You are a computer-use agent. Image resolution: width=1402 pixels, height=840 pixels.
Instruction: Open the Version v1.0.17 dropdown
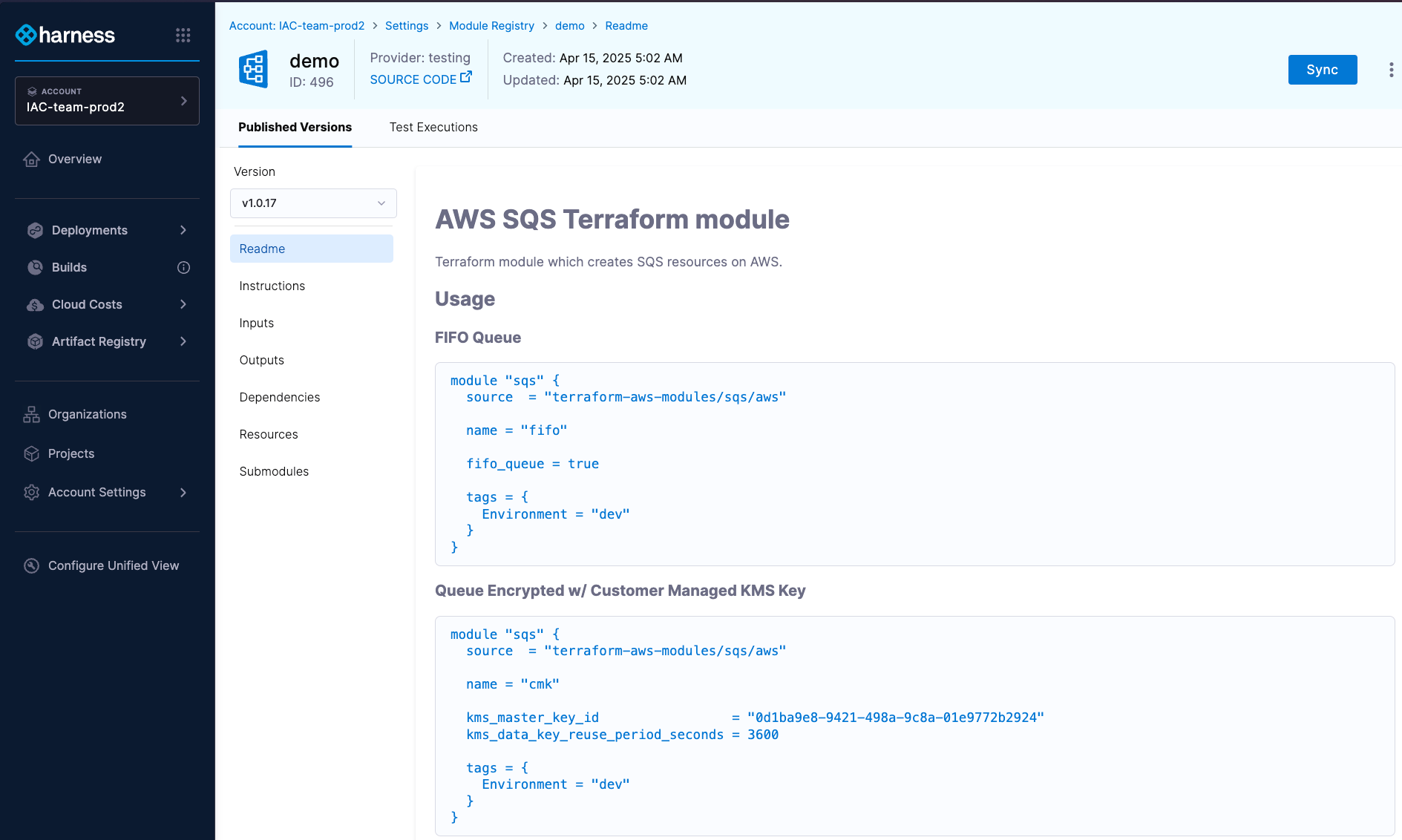tap(313, 203)
